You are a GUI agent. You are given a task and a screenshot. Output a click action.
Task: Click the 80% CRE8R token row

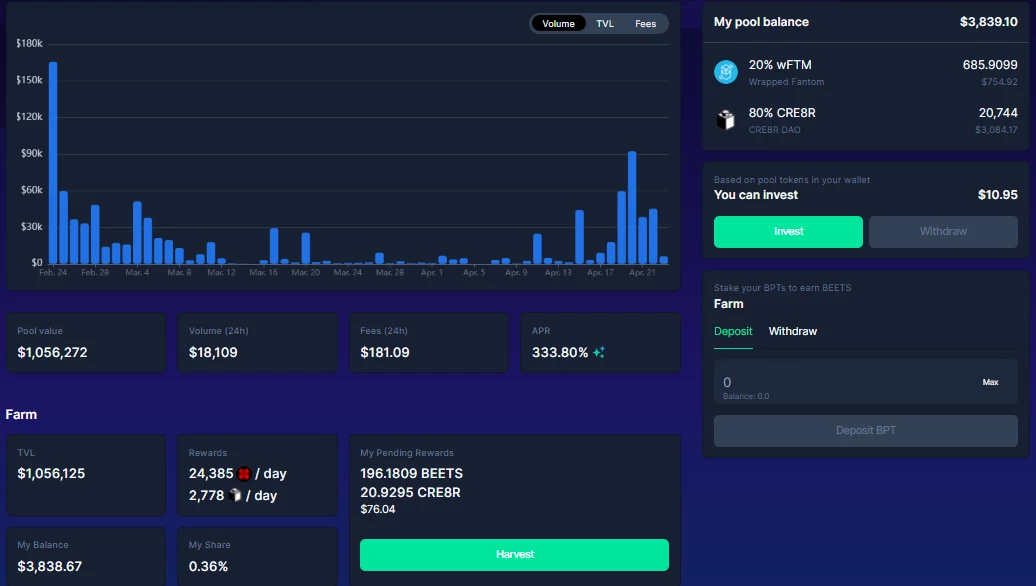tap(866, 120)
